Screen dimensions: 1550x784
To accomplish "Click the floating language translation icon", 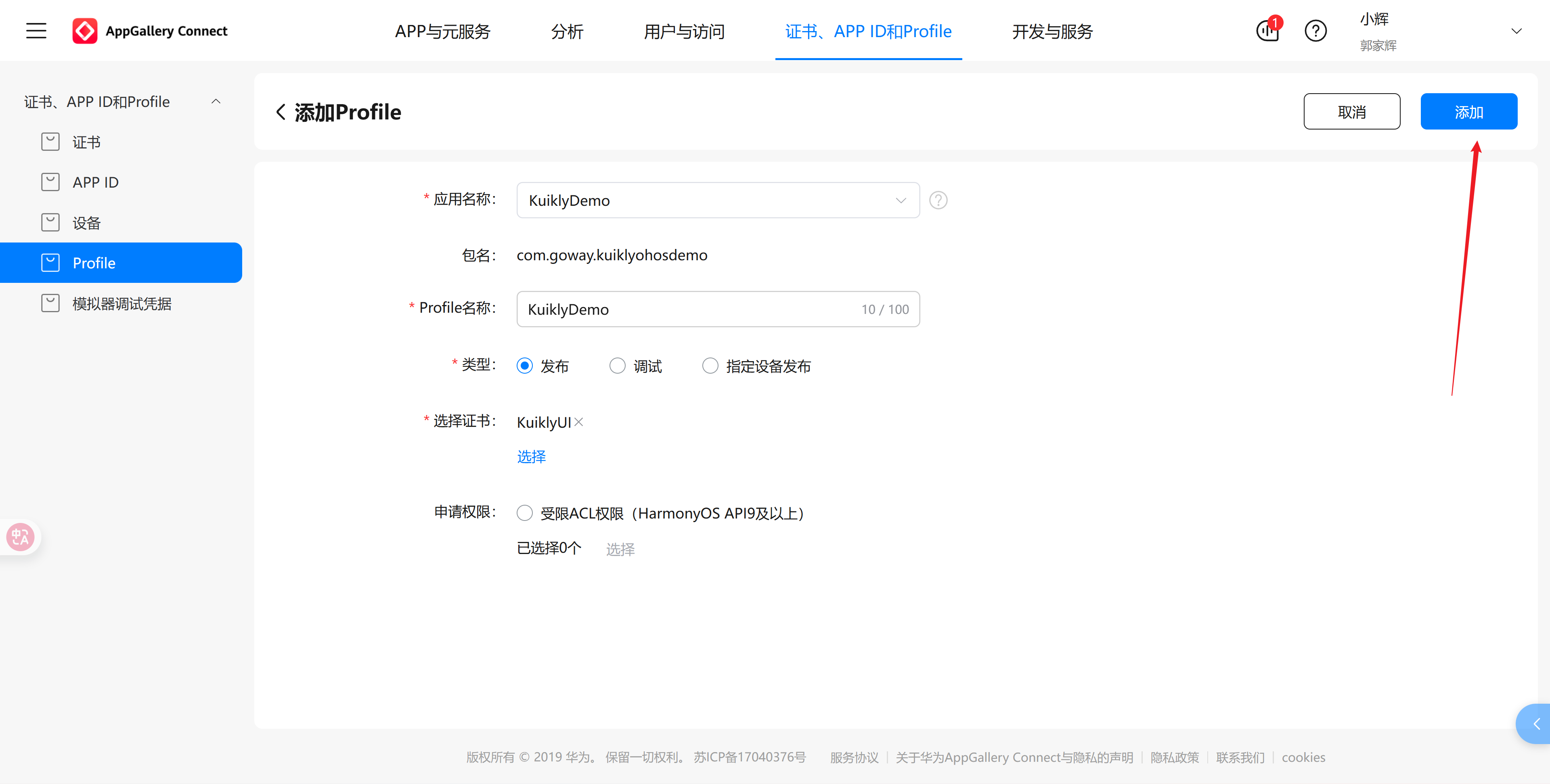I will [20, 537].
